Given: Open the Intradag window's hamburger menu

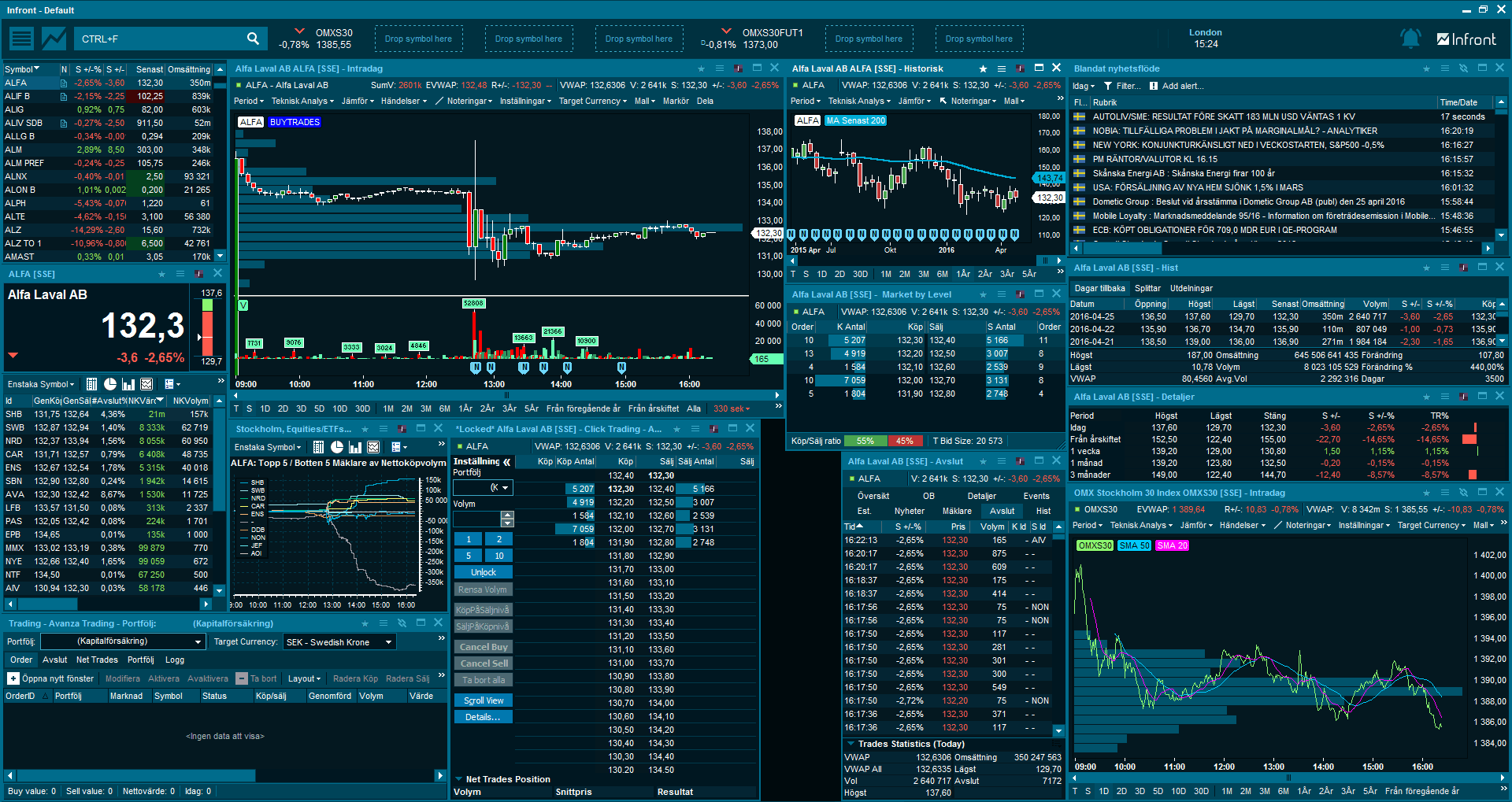Looking at the screenshot, I should [x=720, y=68].
